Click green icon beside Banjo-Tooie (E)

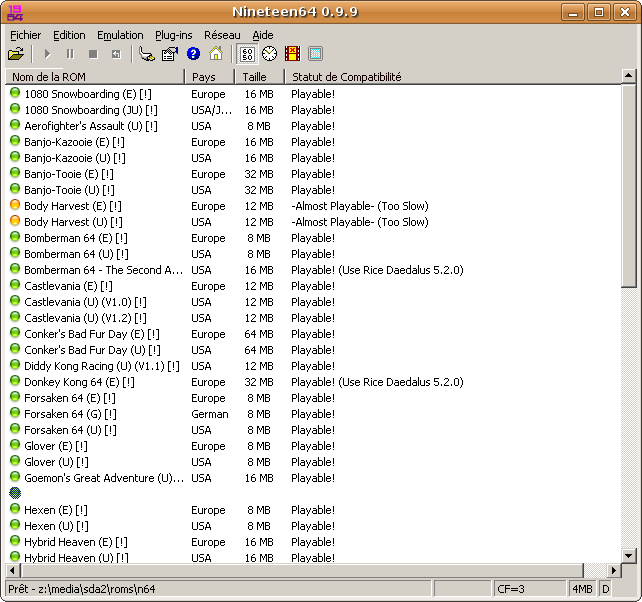(15, 172)
